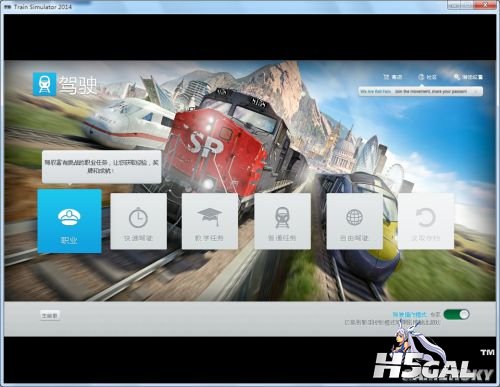Open the graduation cap tutorial tile

pos(210,221)
